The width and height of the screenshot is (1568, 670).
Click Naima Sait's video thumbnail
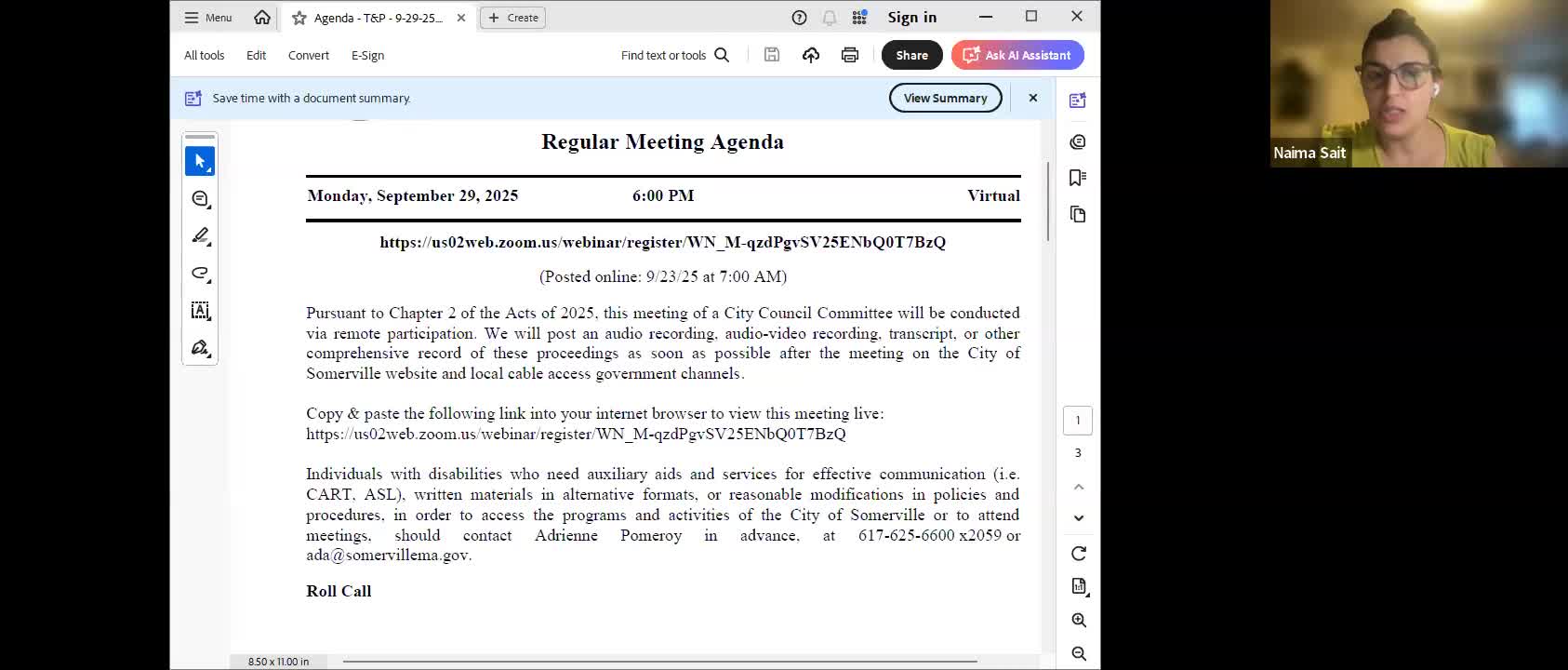pos(1418,84)
